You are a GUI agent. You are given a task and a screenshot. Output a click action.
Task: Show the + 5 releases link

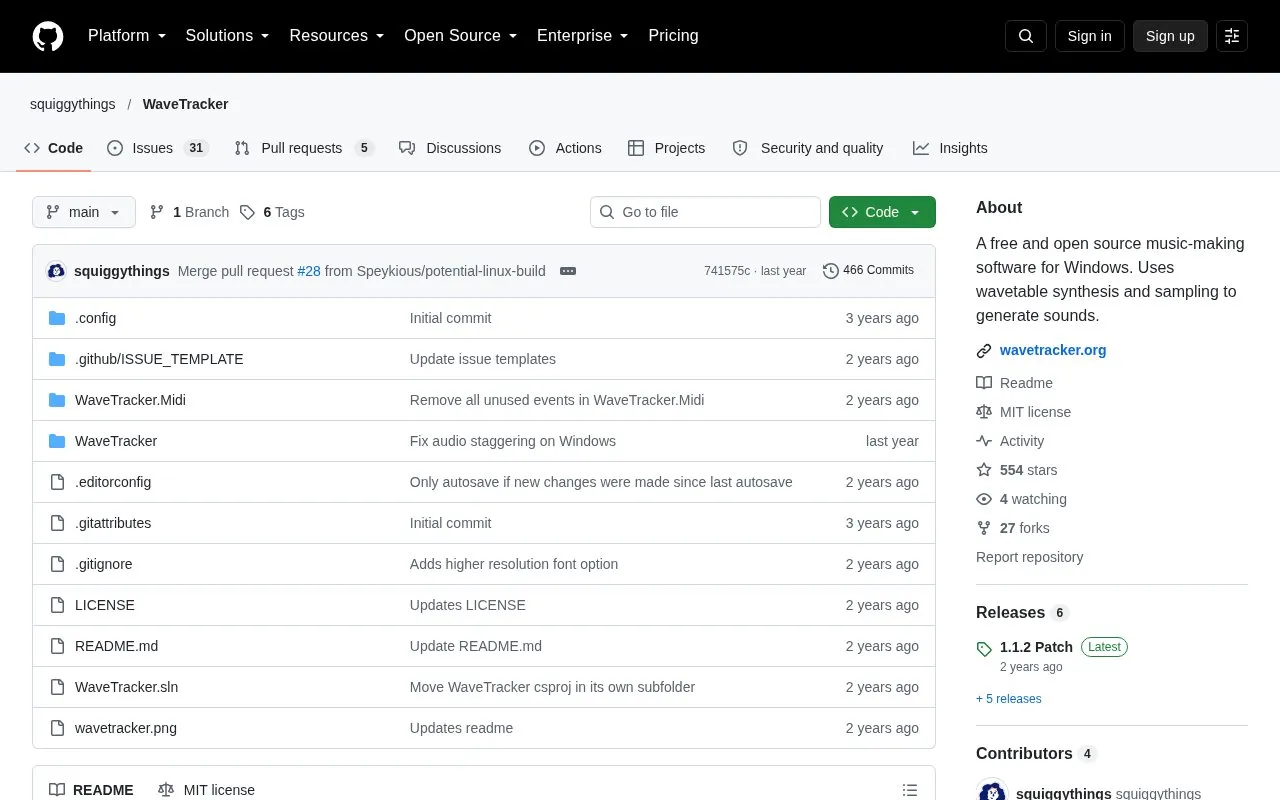pyautogui.click(x=1009, y=699)
